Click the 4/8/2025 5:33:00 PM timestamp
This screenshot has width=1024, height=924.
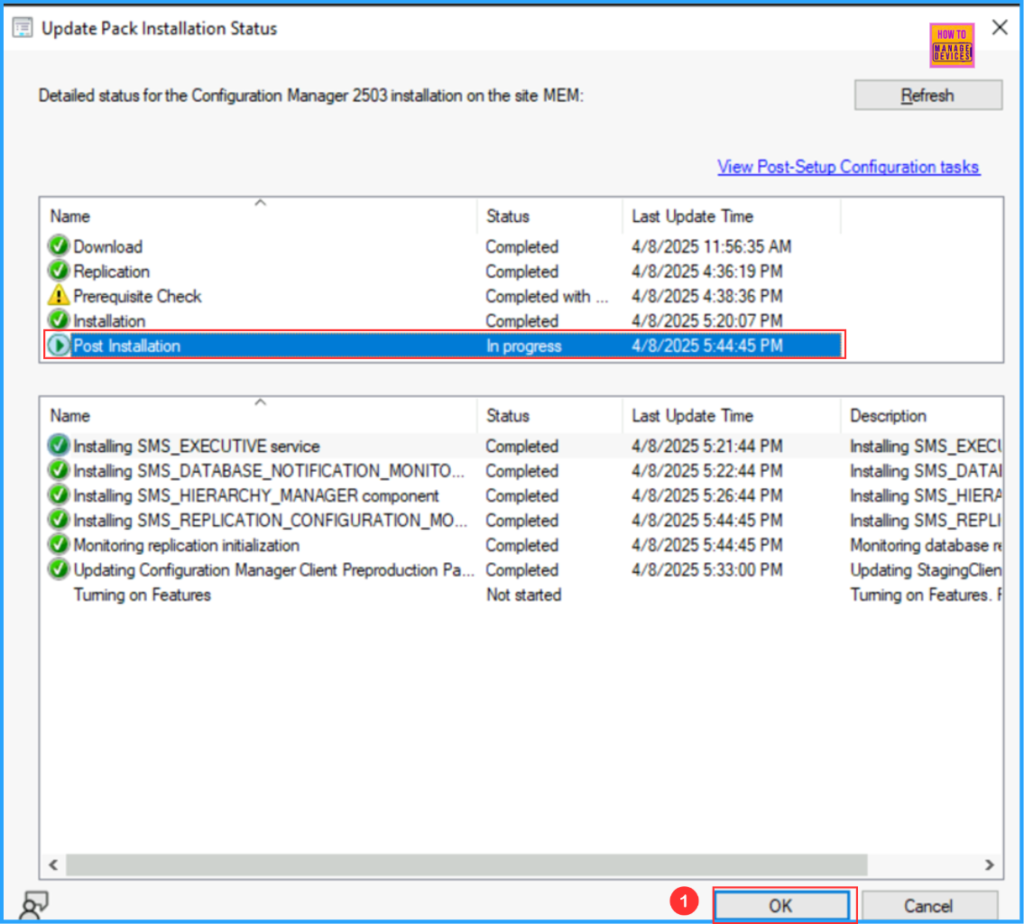tap(707, 570)
